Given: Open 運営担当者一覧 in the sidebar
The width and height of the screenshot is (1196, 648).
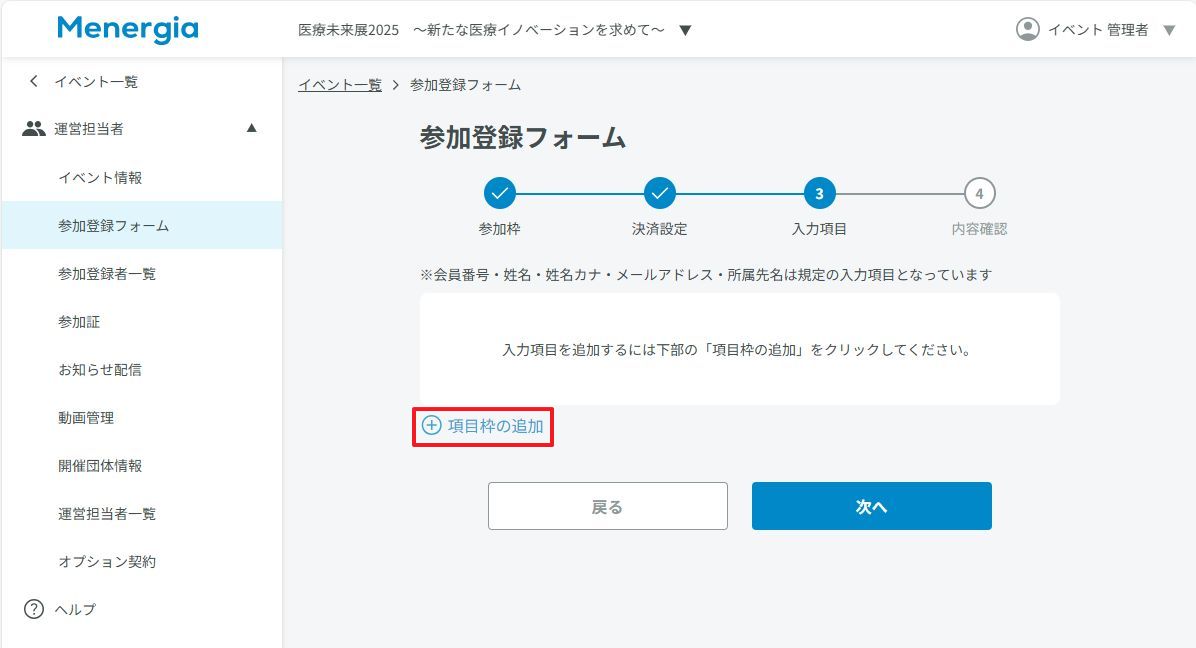Looking at the screenshot, I should click(107, 514).
